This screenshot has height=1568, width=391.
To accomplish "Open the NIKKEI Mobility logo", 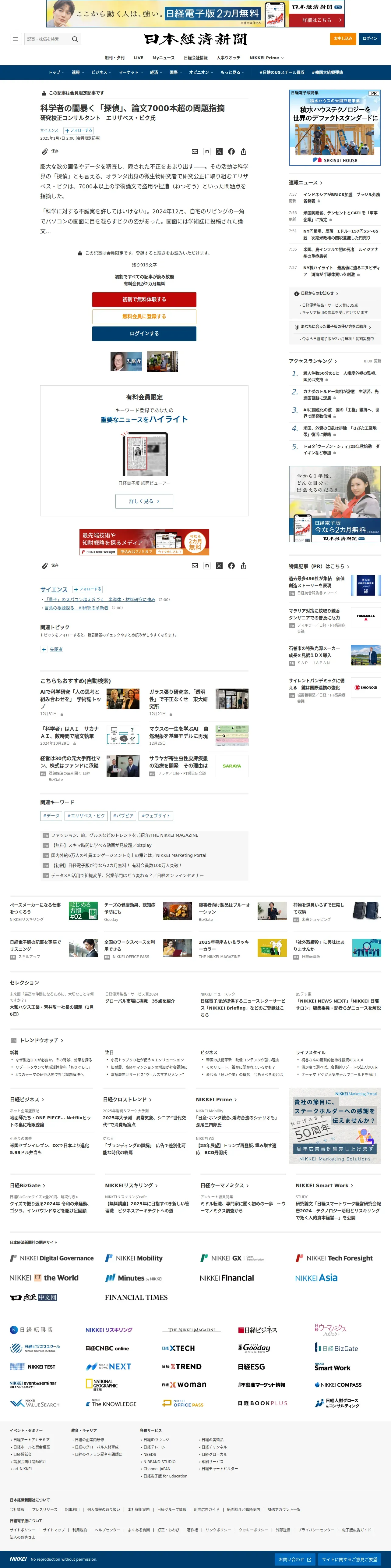I will coord(134,1258).
